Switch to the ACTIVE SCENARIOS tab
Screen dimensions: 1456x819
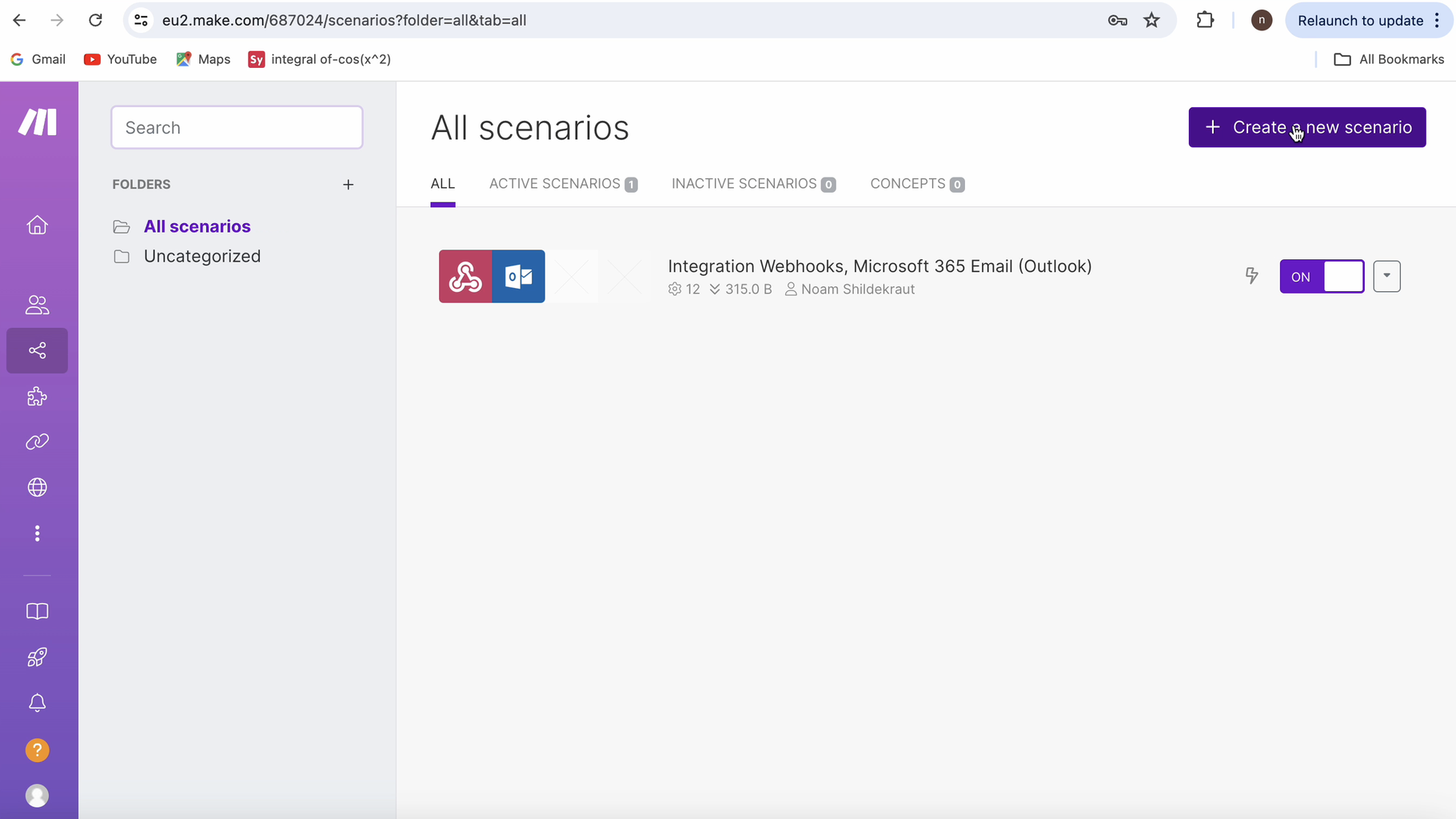(x=564, y=184)
